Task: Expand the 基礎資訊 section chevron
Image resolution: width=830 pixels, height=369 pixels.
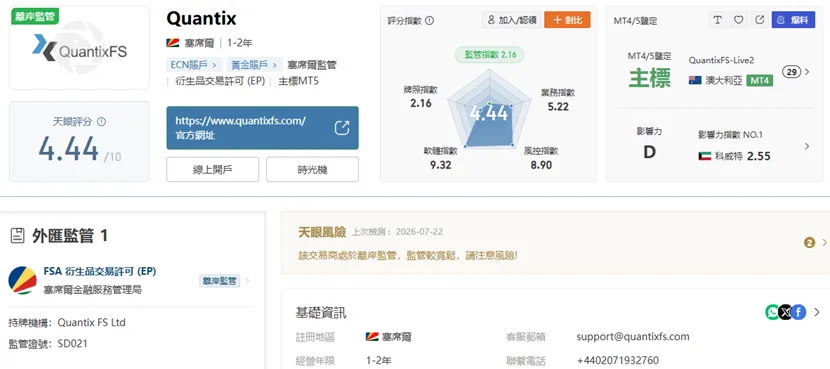Action: point(817,312)
